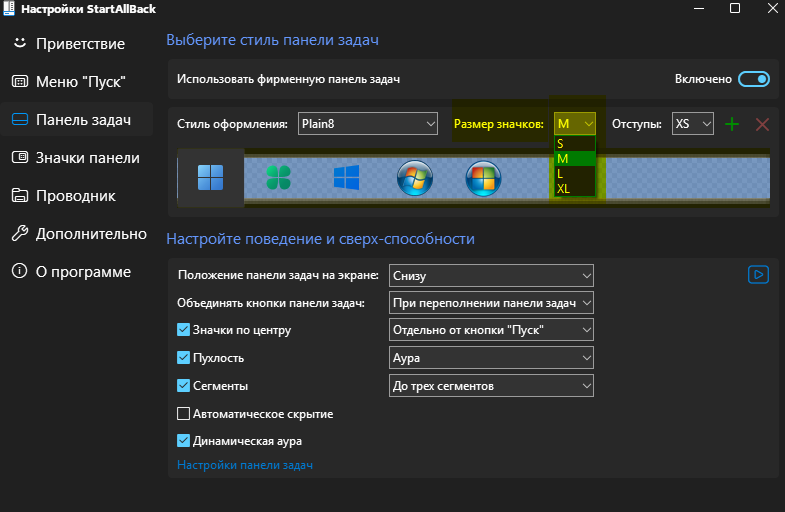Show the О программе page
Viewport: 785px width, 512px height.
pos(77,272)
